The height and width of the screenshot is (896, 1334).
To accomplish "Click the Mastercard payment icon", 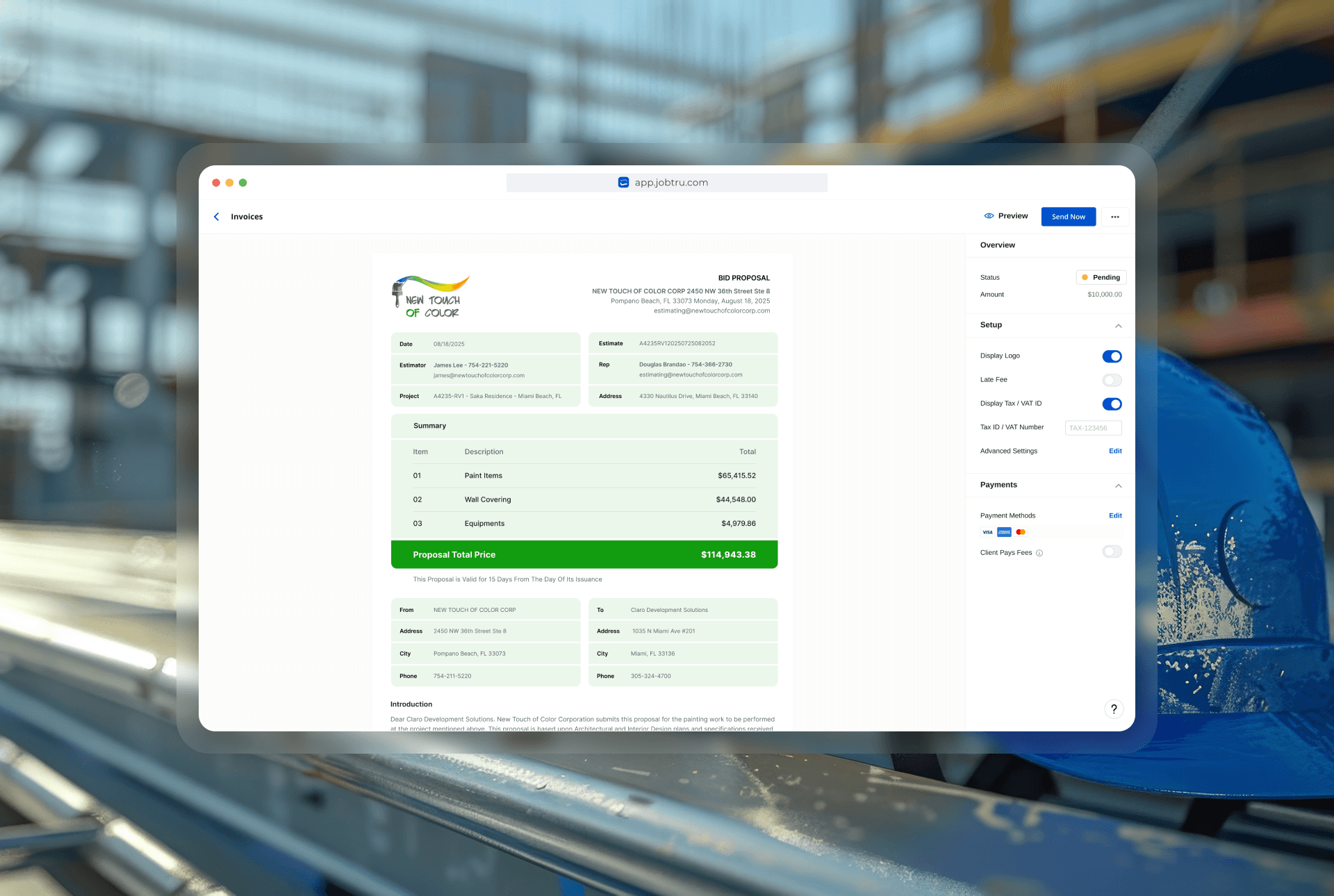I will click(1021, 532).
